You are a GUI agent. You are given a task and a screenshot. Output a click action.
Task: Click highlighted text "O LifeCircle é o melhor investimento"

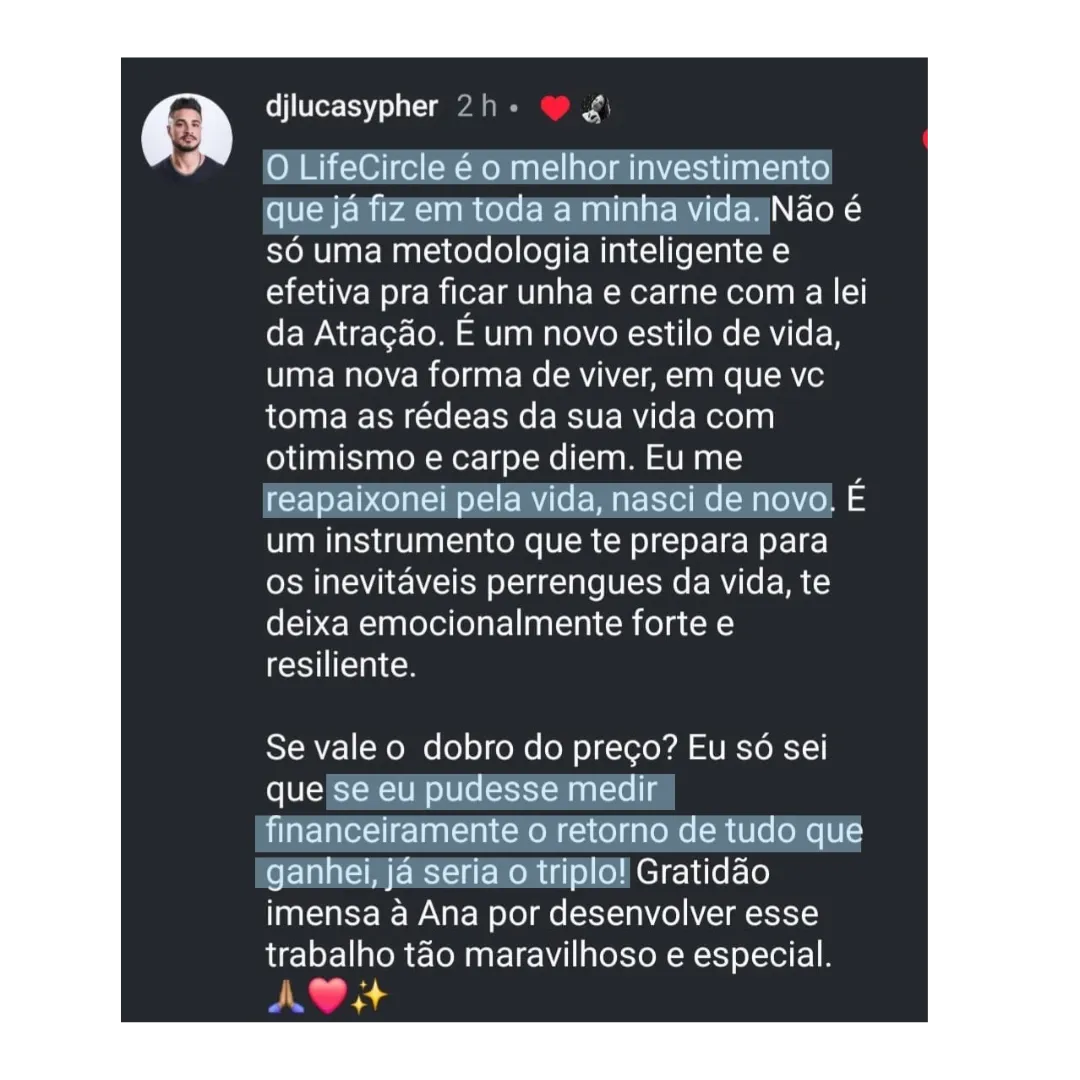[547, 167]
